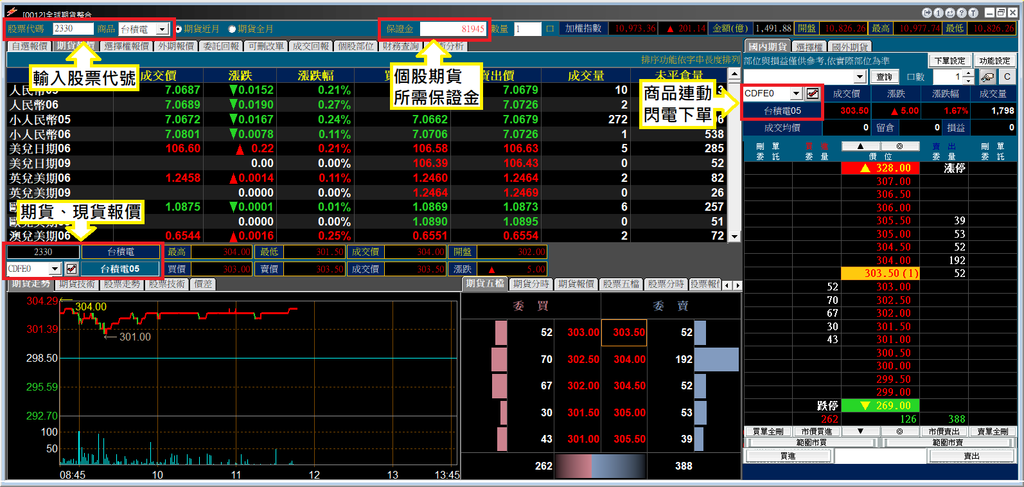The width and height of the screenshot is (1024, 487).
Task: Open the 股票分時 tab
Action: coord(664,284)
